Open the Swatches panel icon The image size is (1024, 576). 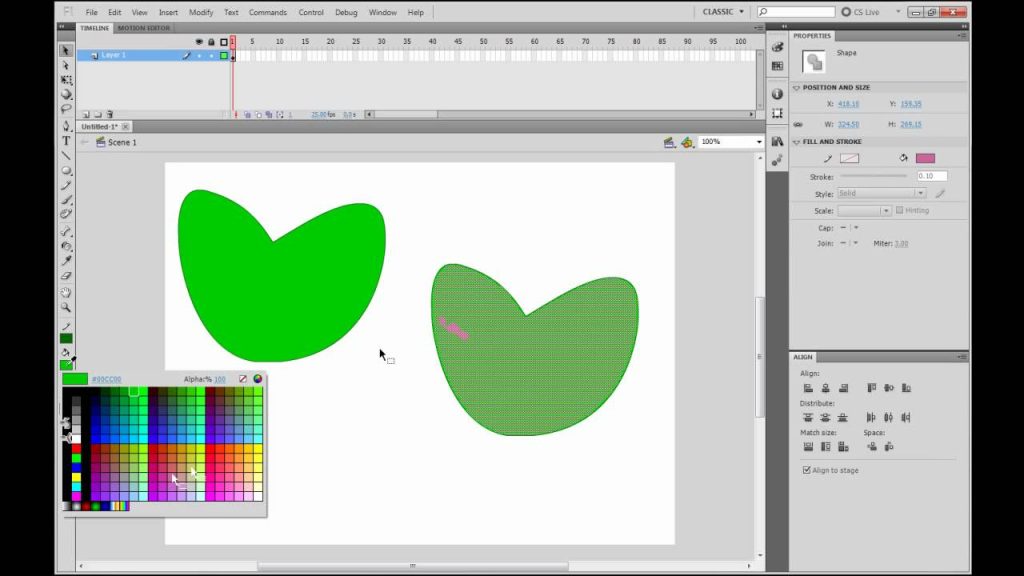point(777,66)
